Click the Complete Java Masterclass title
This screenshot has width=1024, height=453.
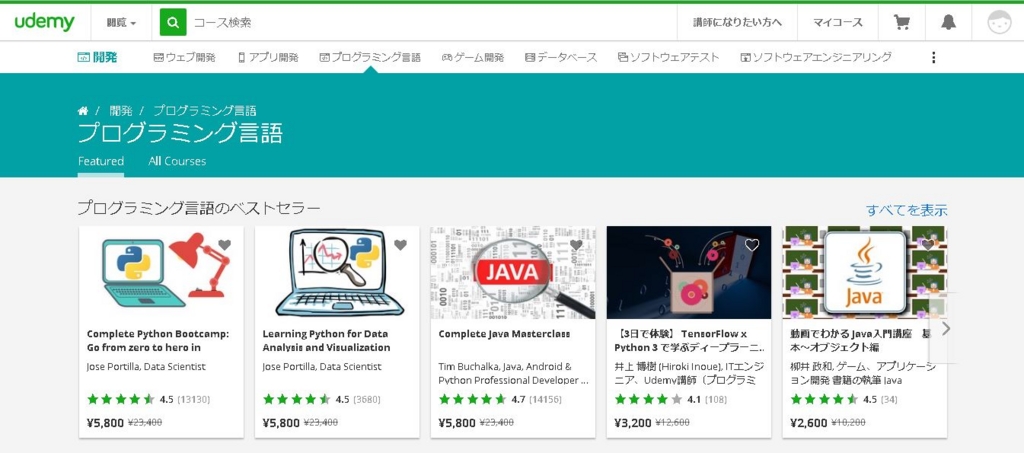[504, 334]
